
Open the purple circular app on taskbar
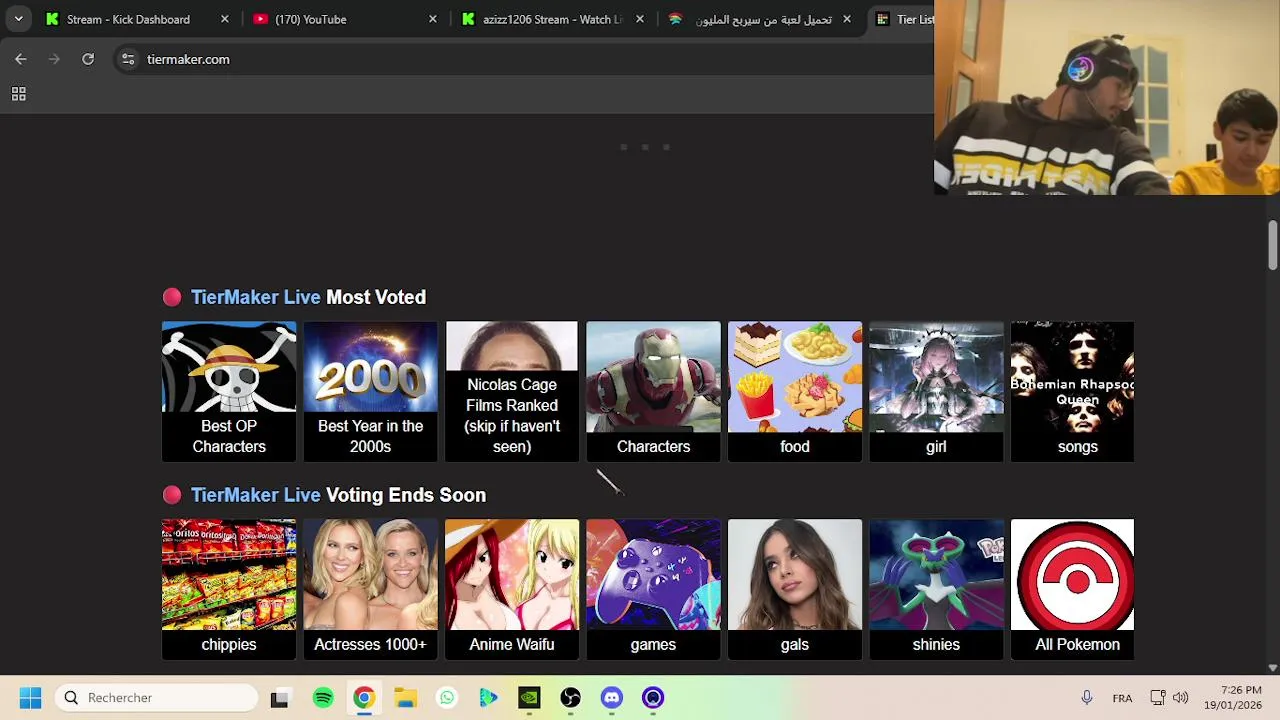pyautogui.click(x=653, y=698)
